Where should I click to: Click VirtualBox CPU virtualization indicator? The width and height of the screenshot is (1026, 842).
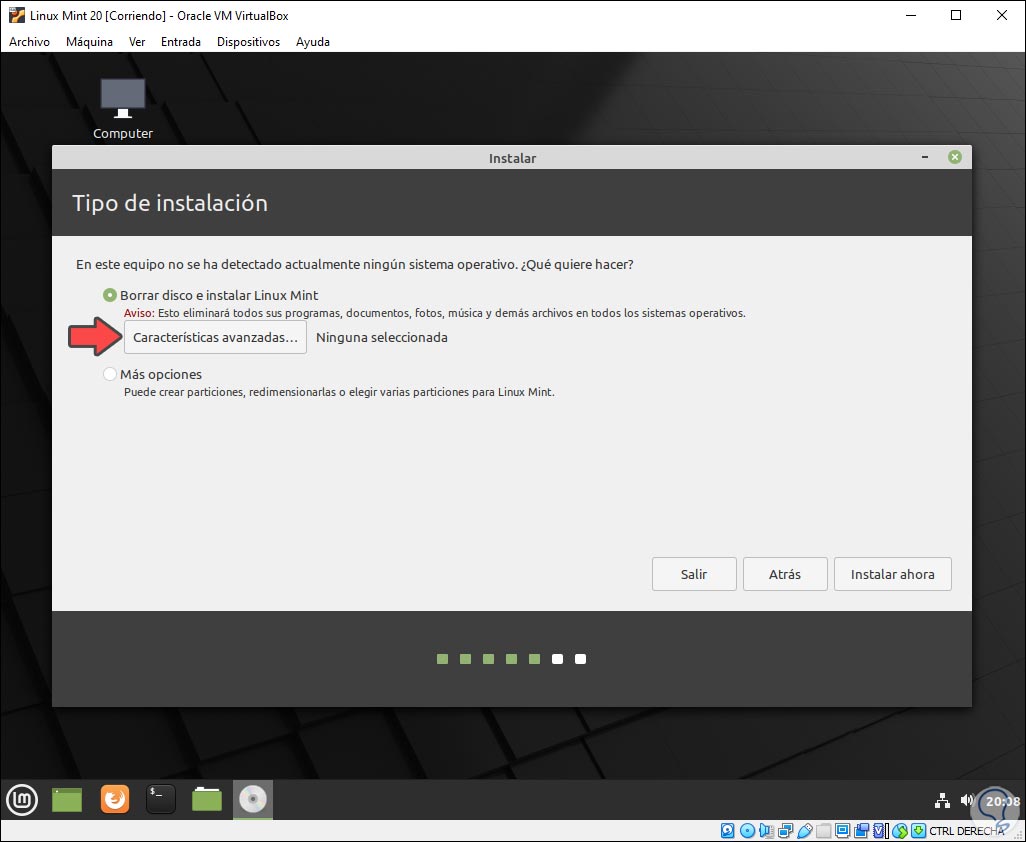pos(879,831)
